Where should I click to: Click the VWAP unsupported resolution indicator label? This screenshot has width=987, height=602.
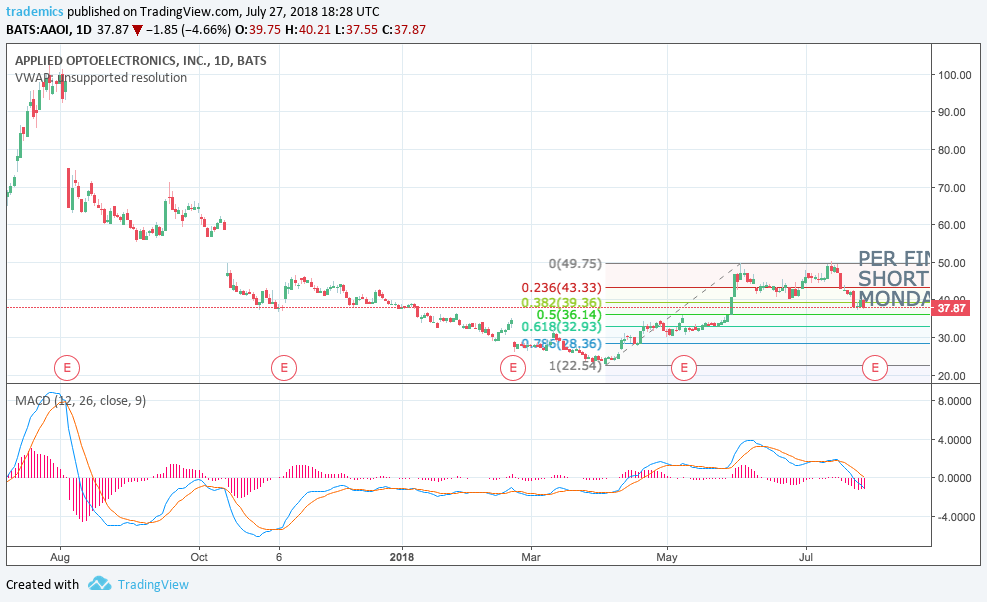(x=101, y=77)
